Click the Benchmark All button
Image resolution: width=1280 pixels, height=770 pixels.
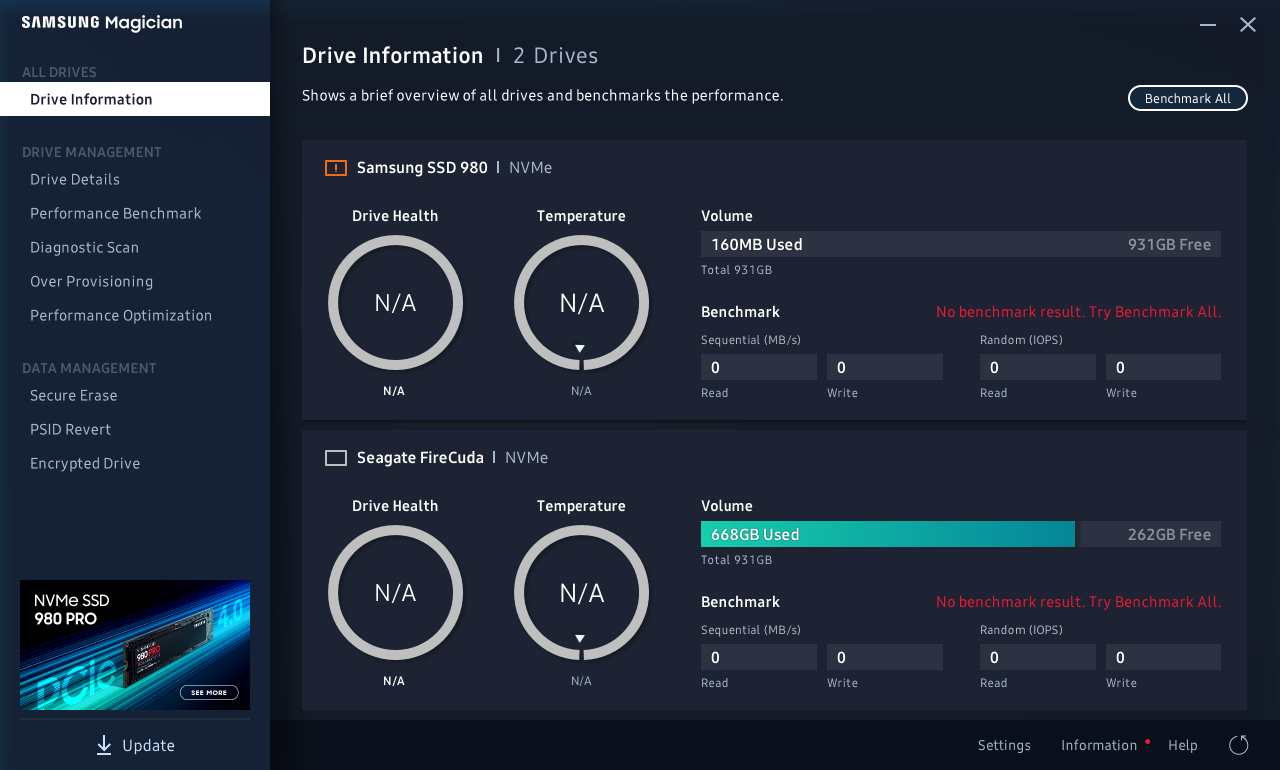click(1188, 98)
